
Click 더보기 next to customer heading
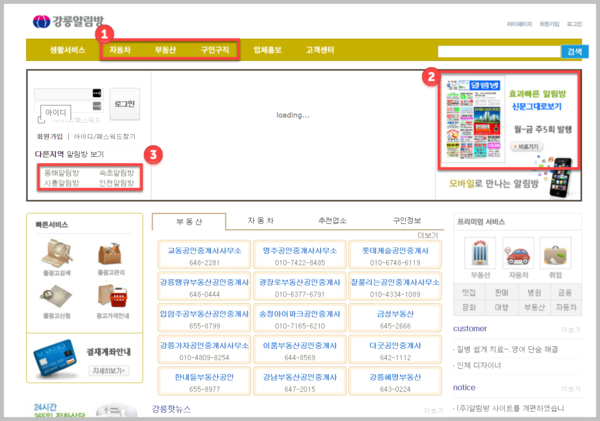(x=571, y=330)
